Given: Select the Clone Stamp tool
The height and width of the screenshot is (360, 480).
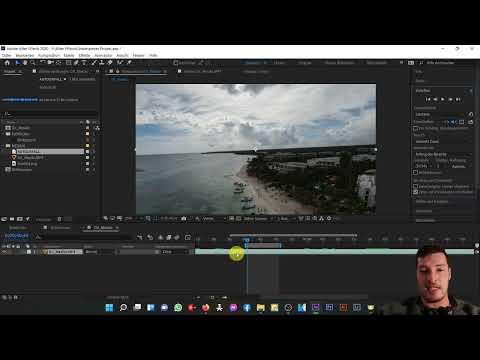Looking at the screenshot, I should coord(102,63).
